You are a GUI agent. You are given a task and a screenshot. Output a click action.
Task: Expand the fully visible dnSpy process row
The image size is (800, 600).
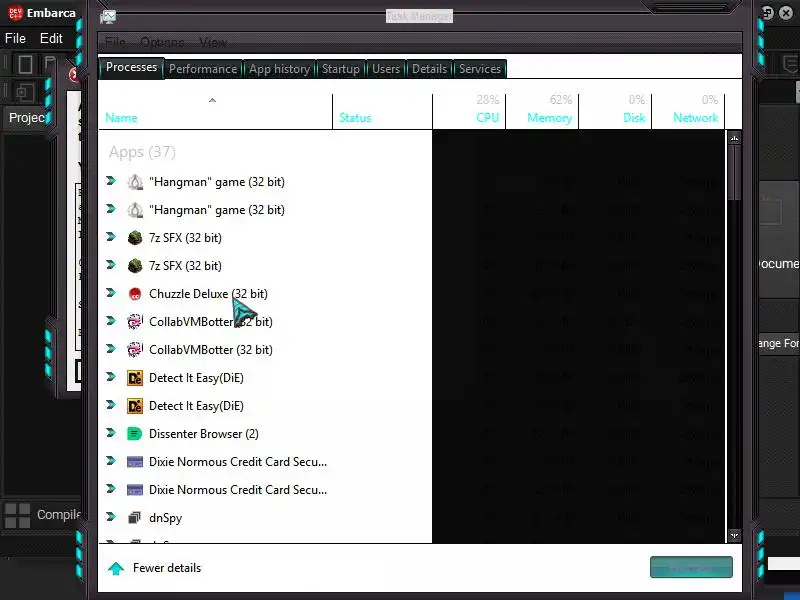coord(111,517)
